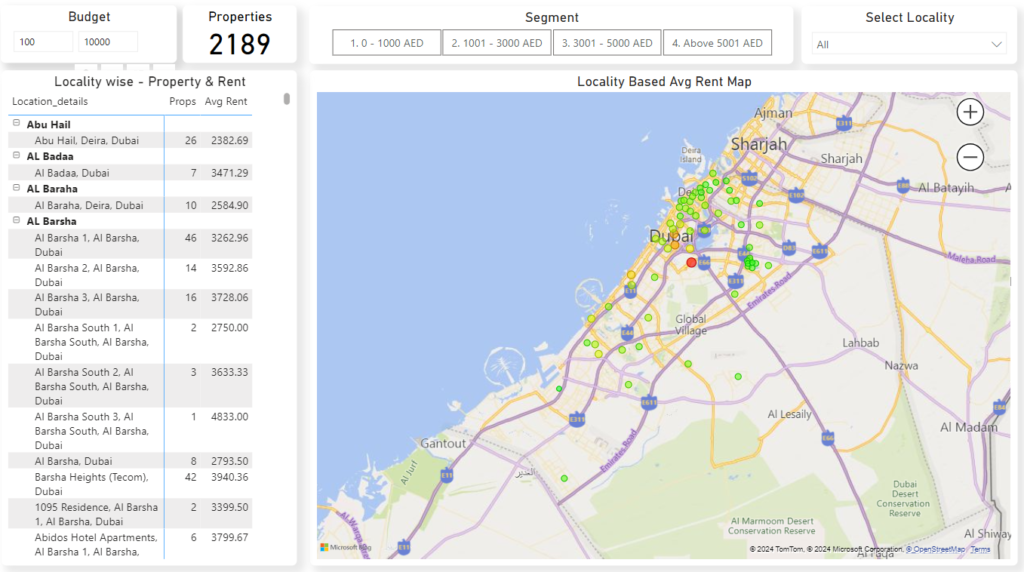Select the Al Barsha, Dubai row
1024x572 pixels.
click(130, 461)
